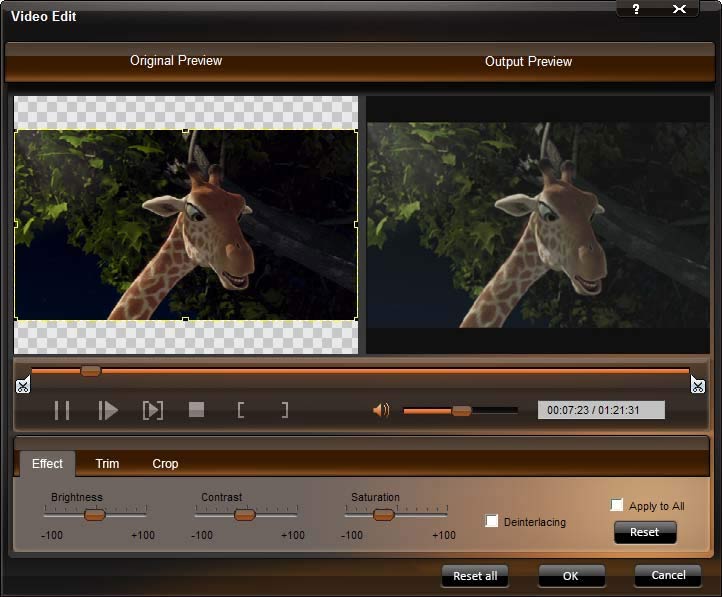The height and width of the screenshot is (597, 723).
Task: Click the time display 00:07:23 / 01:21:31
Action: pos(601,410)
